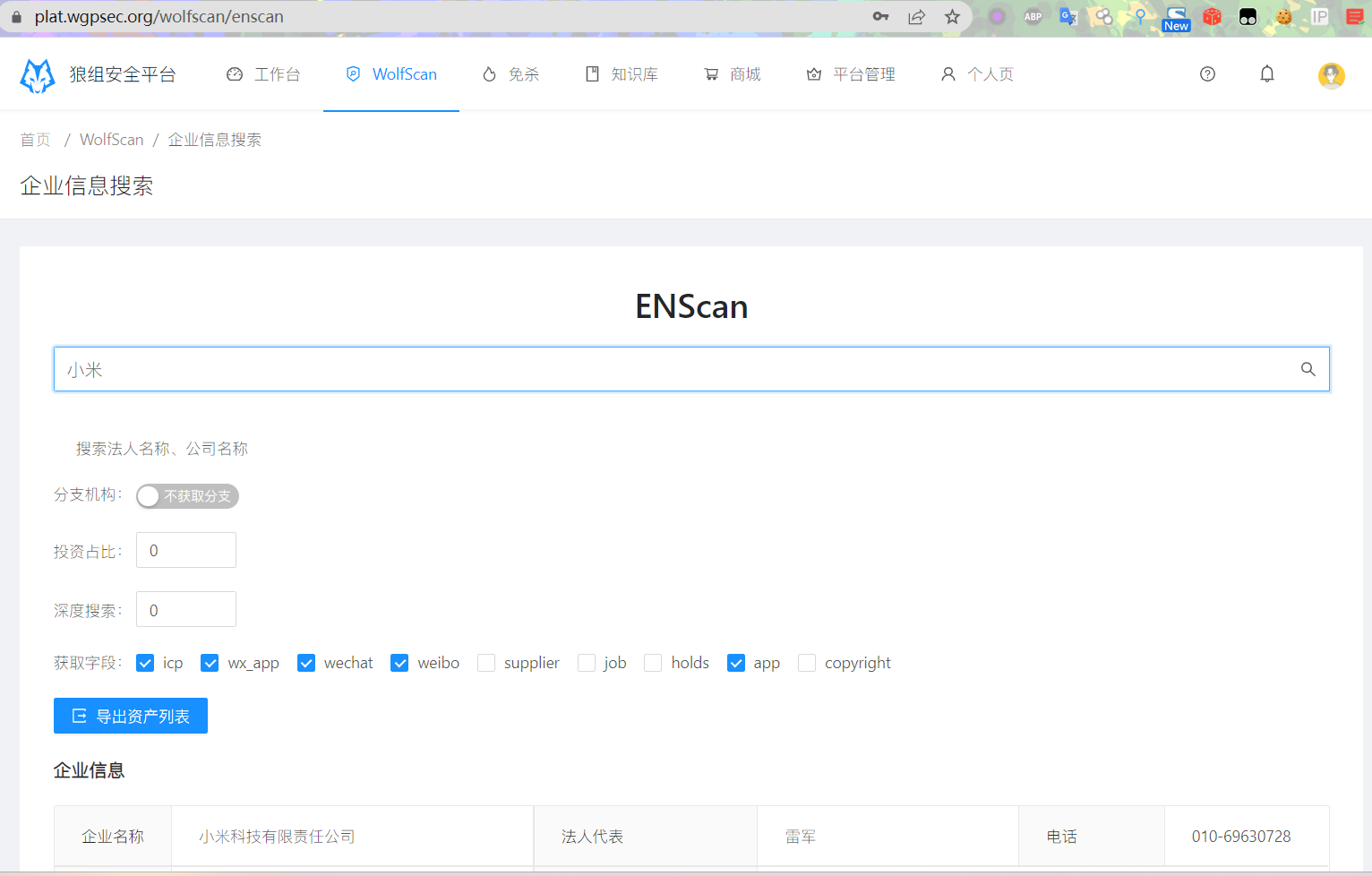Open the 平台管理 menu
The image size is (1372, 876).
tap(851, 74)
